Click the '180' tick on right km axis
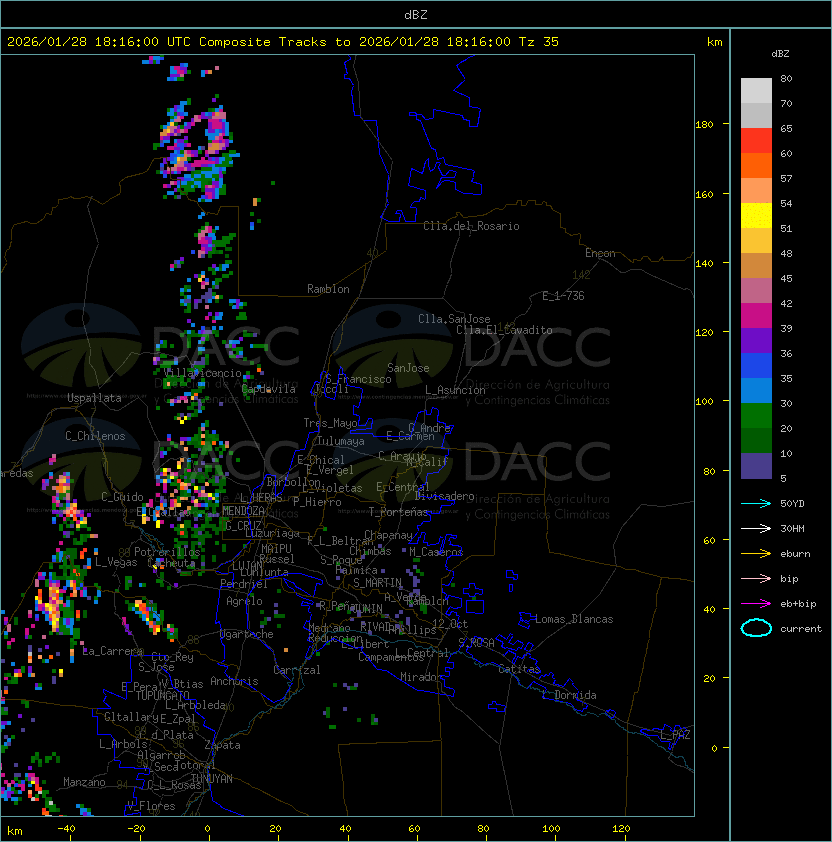This screenshot has width=832, height=842. [704, 125]
